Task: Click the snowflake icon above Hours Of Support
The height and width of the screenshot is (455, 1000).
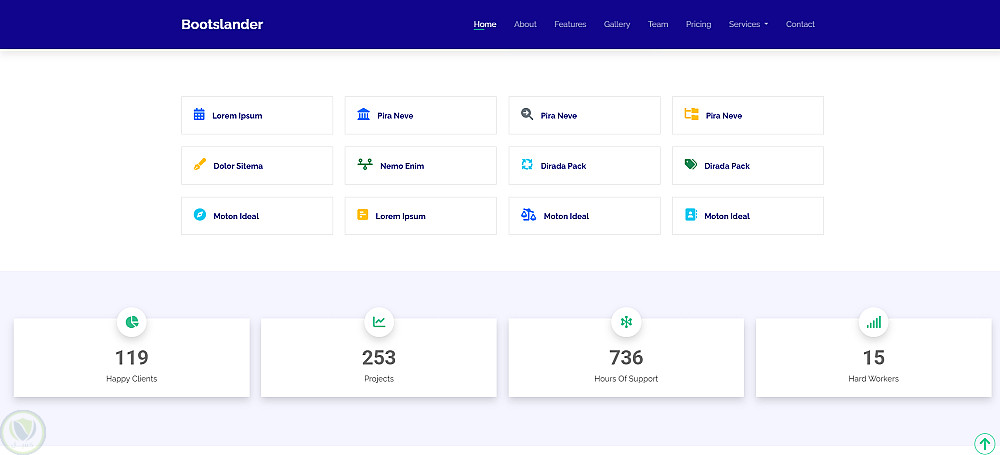Action: (626, 322)
